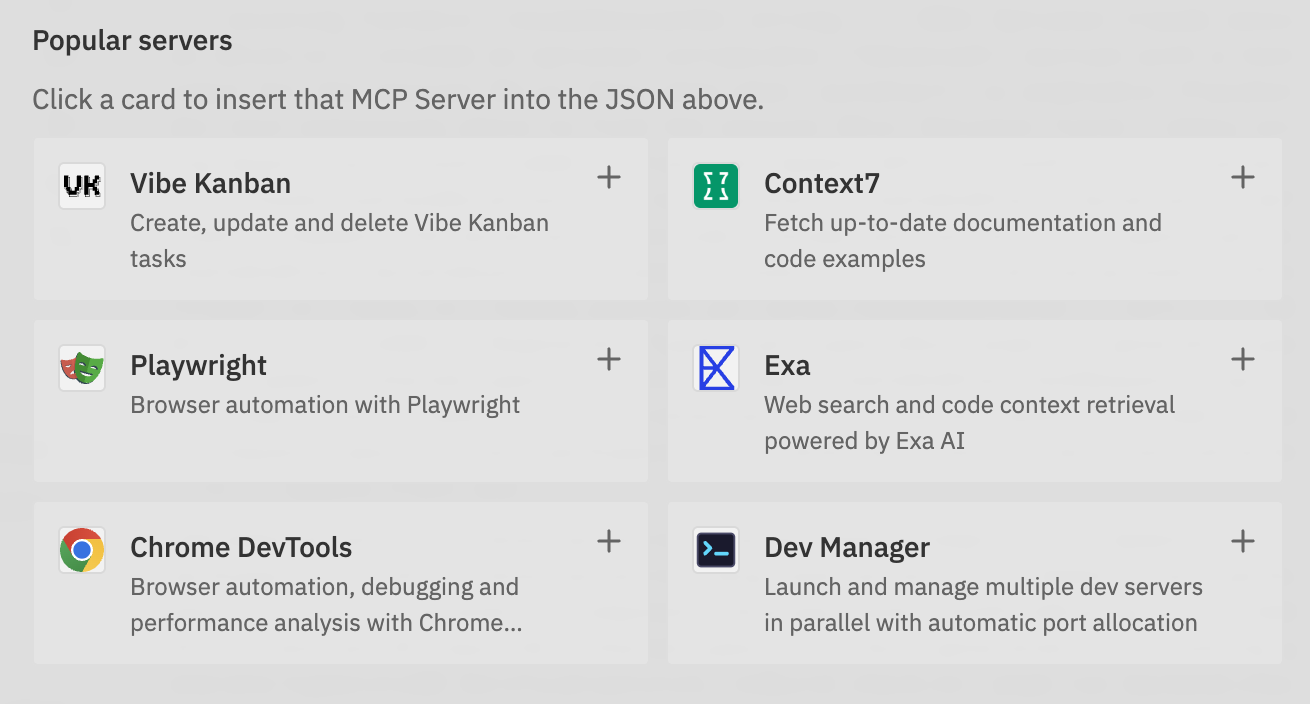
Task: Select the Chrome DevTools server card
Action: click(x=340, y=583)
